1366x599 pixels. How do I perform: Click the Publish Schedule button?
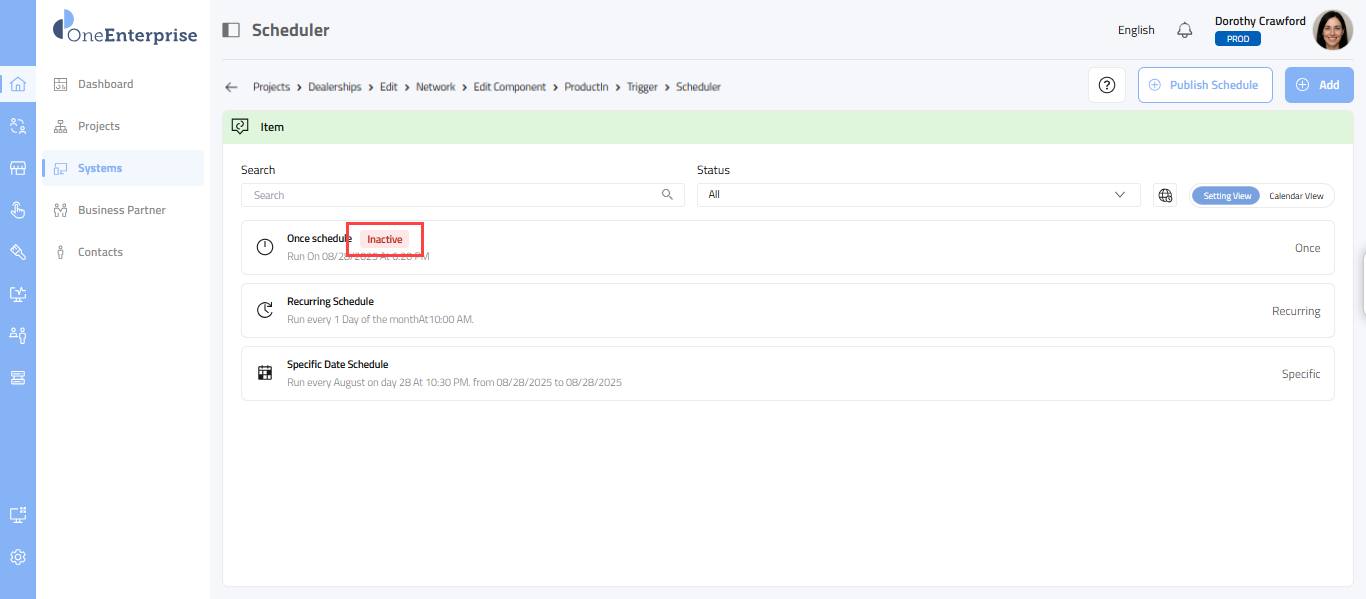click(x=1205, y=85)
